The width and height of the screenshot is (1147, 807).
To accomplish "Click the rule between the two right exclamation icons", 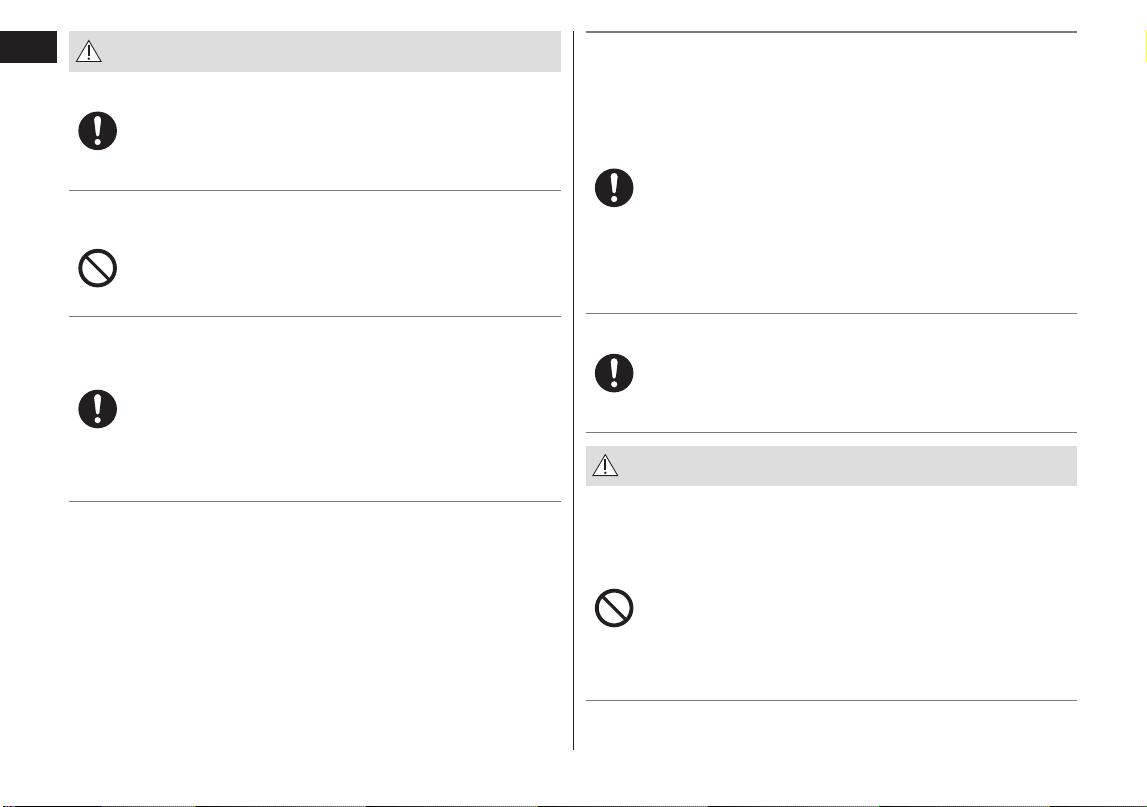I will (831, 313).
